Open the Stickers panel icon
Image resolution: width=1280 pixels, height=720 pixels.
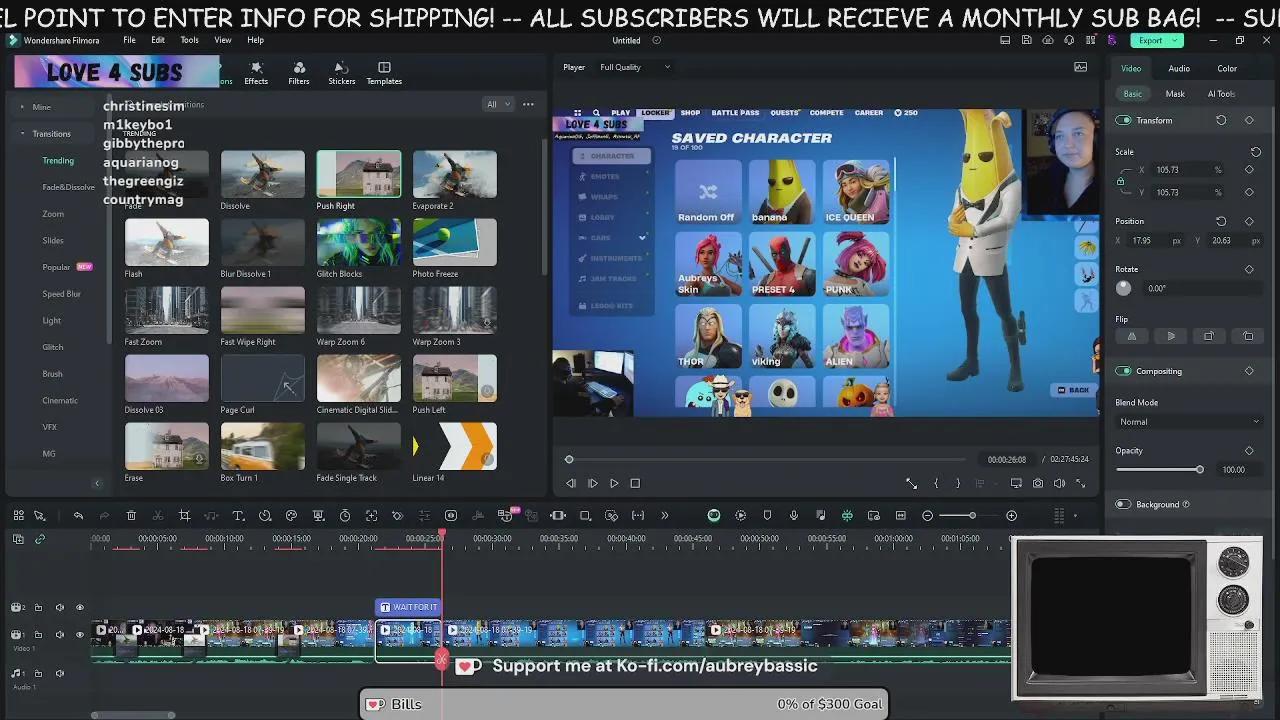pos(342,73)
